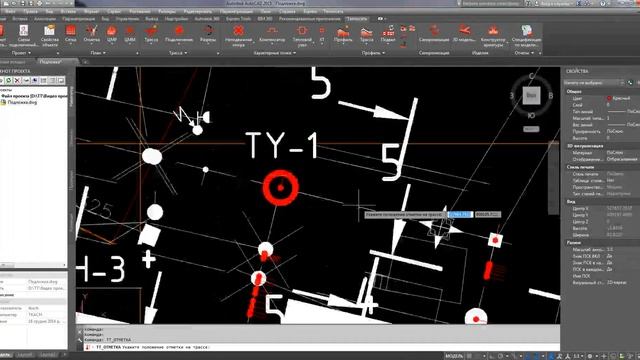Viewport: 640px width, 360px height.
Task: Open the 3D модель tool
Action: pos(464,33)
